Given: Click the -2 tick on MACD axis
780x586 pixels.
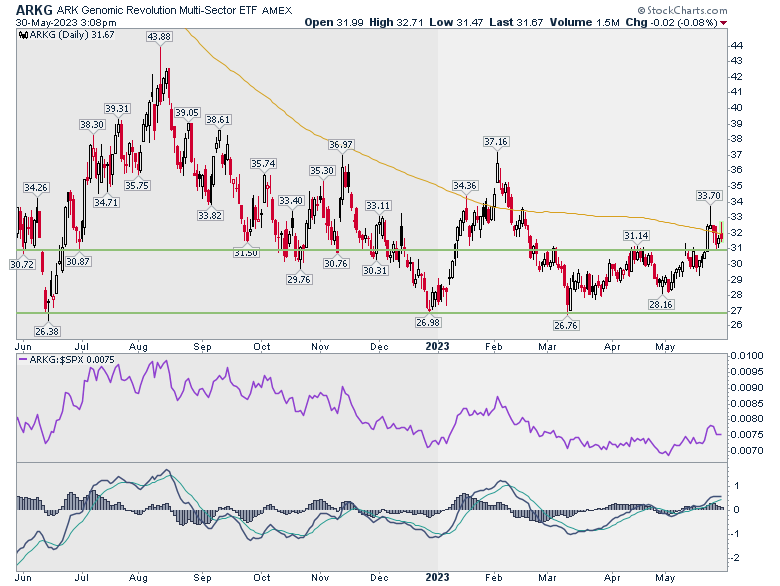Looking at the screenshot, I should click(735, 558).
